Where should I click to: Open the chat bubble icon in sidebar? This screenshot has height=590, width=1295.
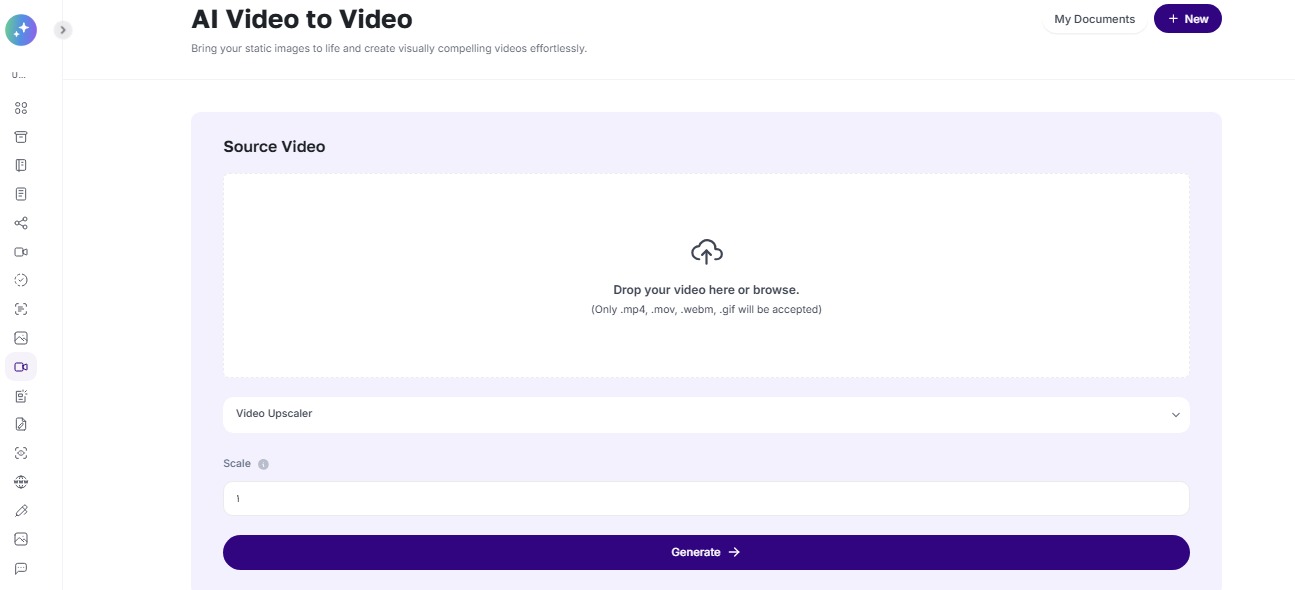click(x=21, y=568)
